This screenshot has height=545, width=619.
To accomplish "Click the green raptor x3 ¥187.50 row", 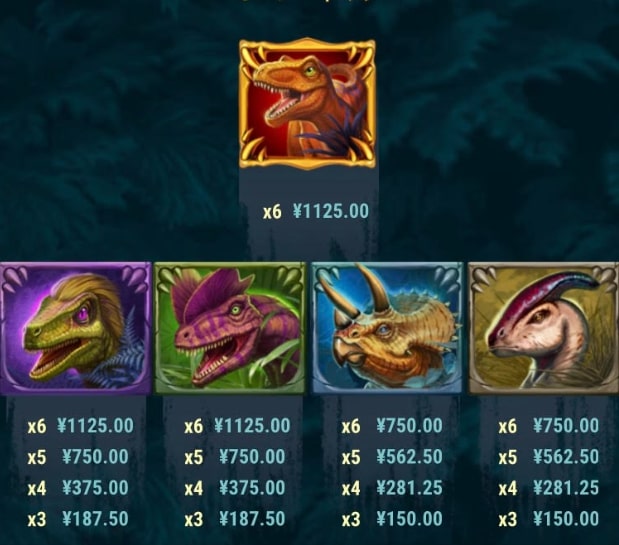I will 78,519.
